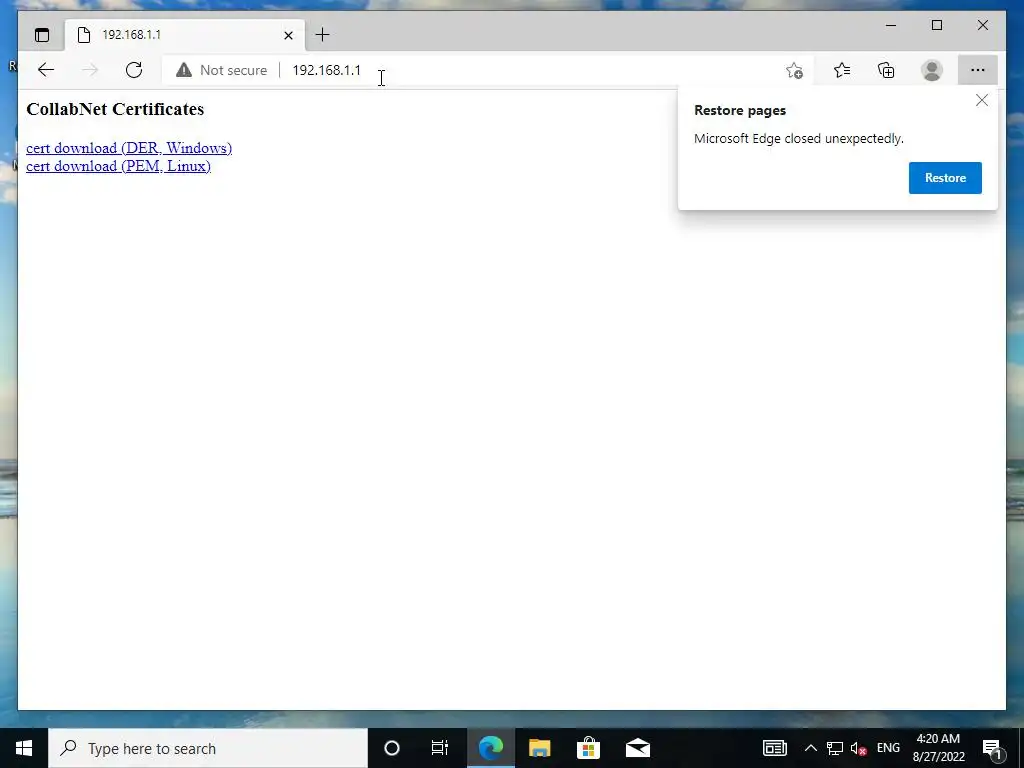The width and height of the screenshot is (1024, 768).
Task: View the Not secure site warning
Action: coord(221,70)
